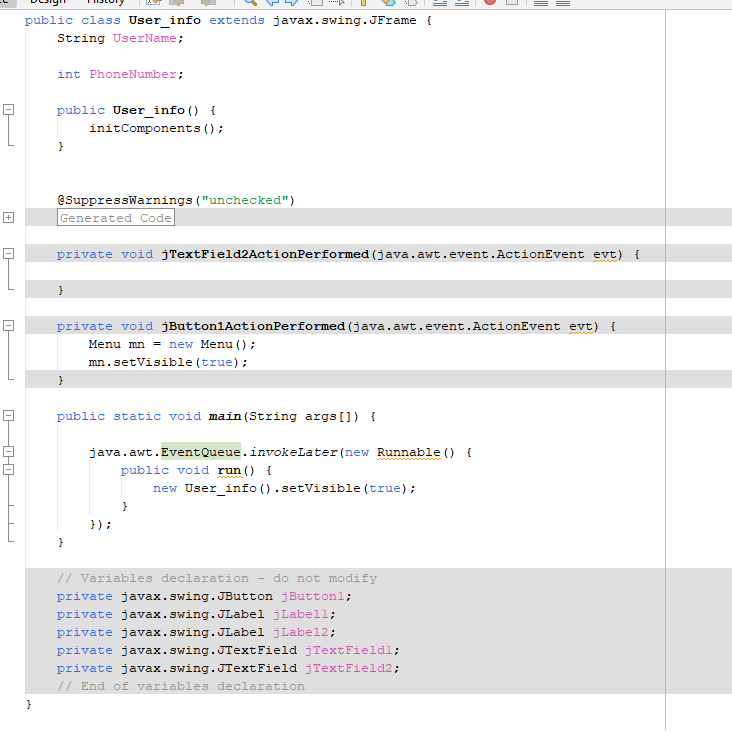Click the 'End of variables declaration' comment

tap(181, 686)
